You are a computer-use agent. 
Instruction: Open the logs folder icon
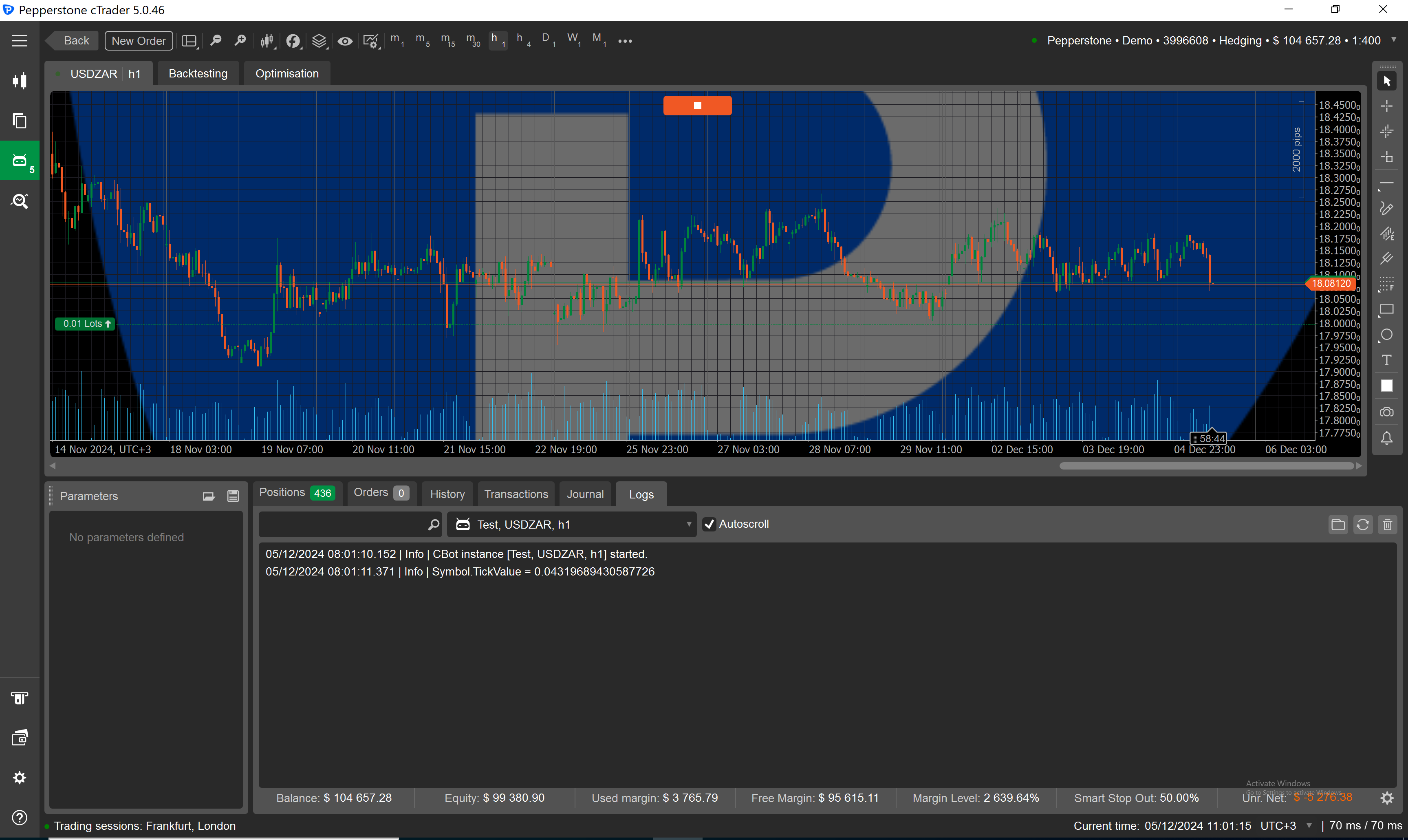pyautogui.click(x=1338, y=525)
